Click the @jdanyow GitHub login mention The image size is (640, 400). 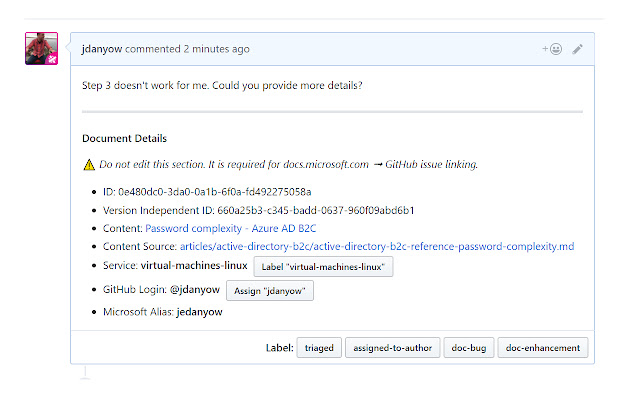[x=195, y=291]
